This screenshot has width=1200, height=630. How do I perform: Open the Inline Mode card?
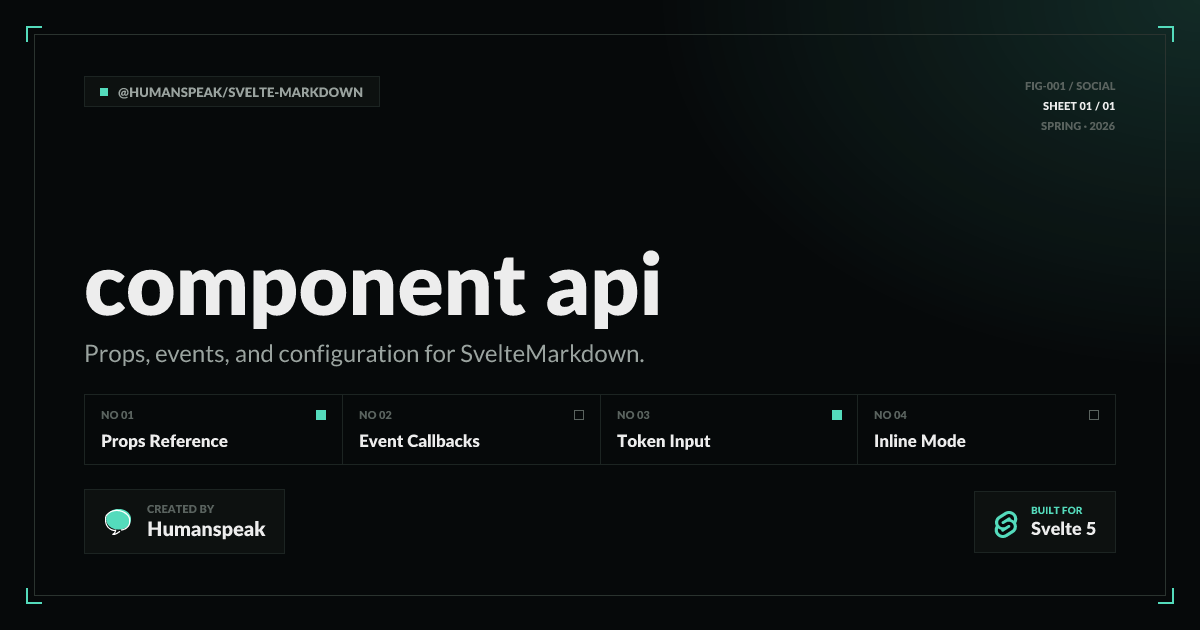tap(987, 429)
